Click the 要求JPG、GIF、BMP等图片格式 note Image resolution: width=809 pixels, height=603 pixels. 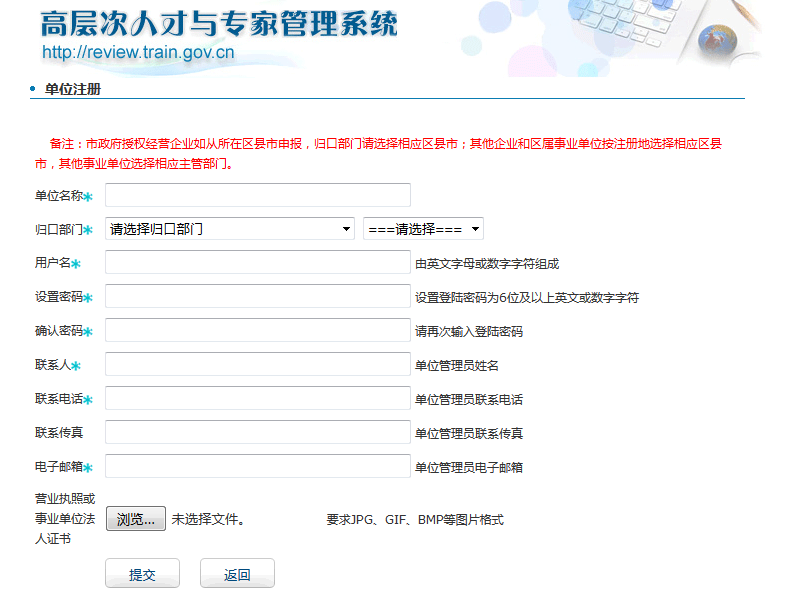pyautogui.click(x=415, y=520)
